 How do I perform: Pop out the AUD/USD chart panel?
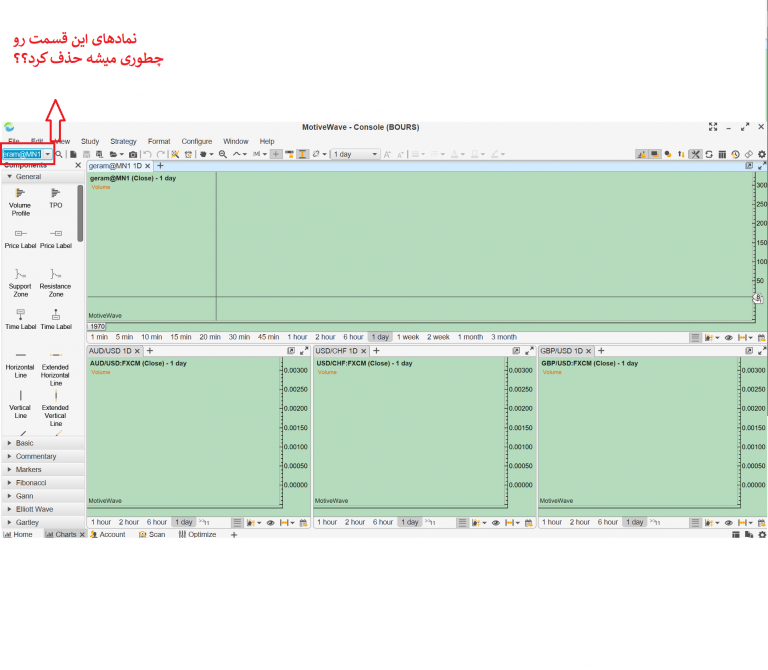(x=291, y=351)
